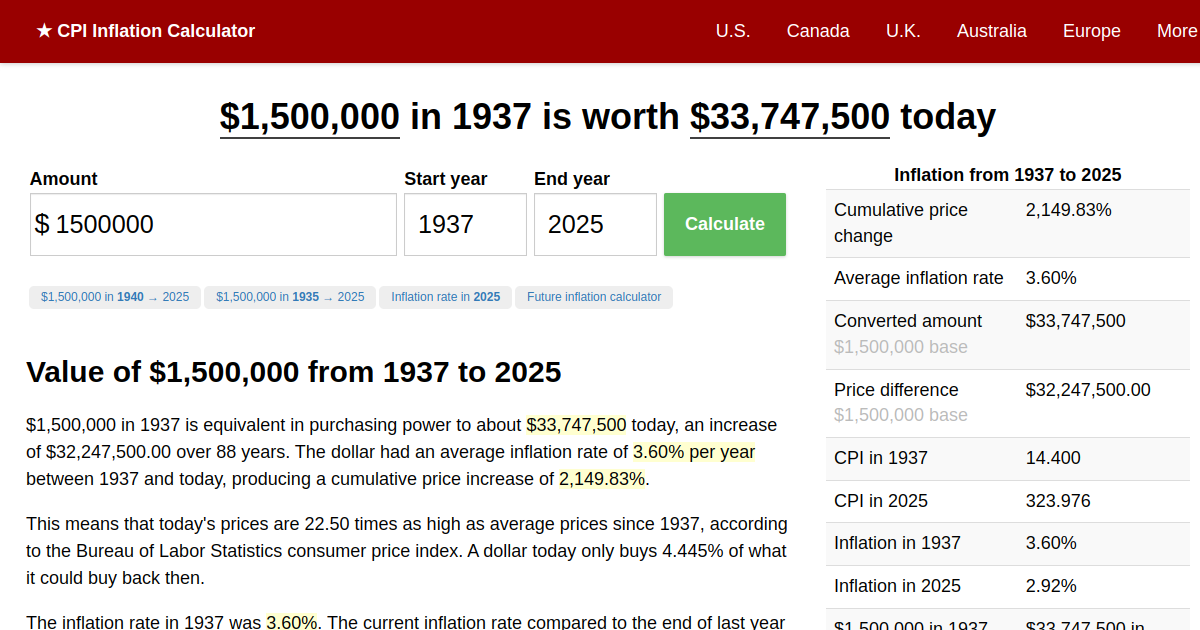Open the Future inflation calculator link
The image size is (1200, 630).
(x=594, y=297)
